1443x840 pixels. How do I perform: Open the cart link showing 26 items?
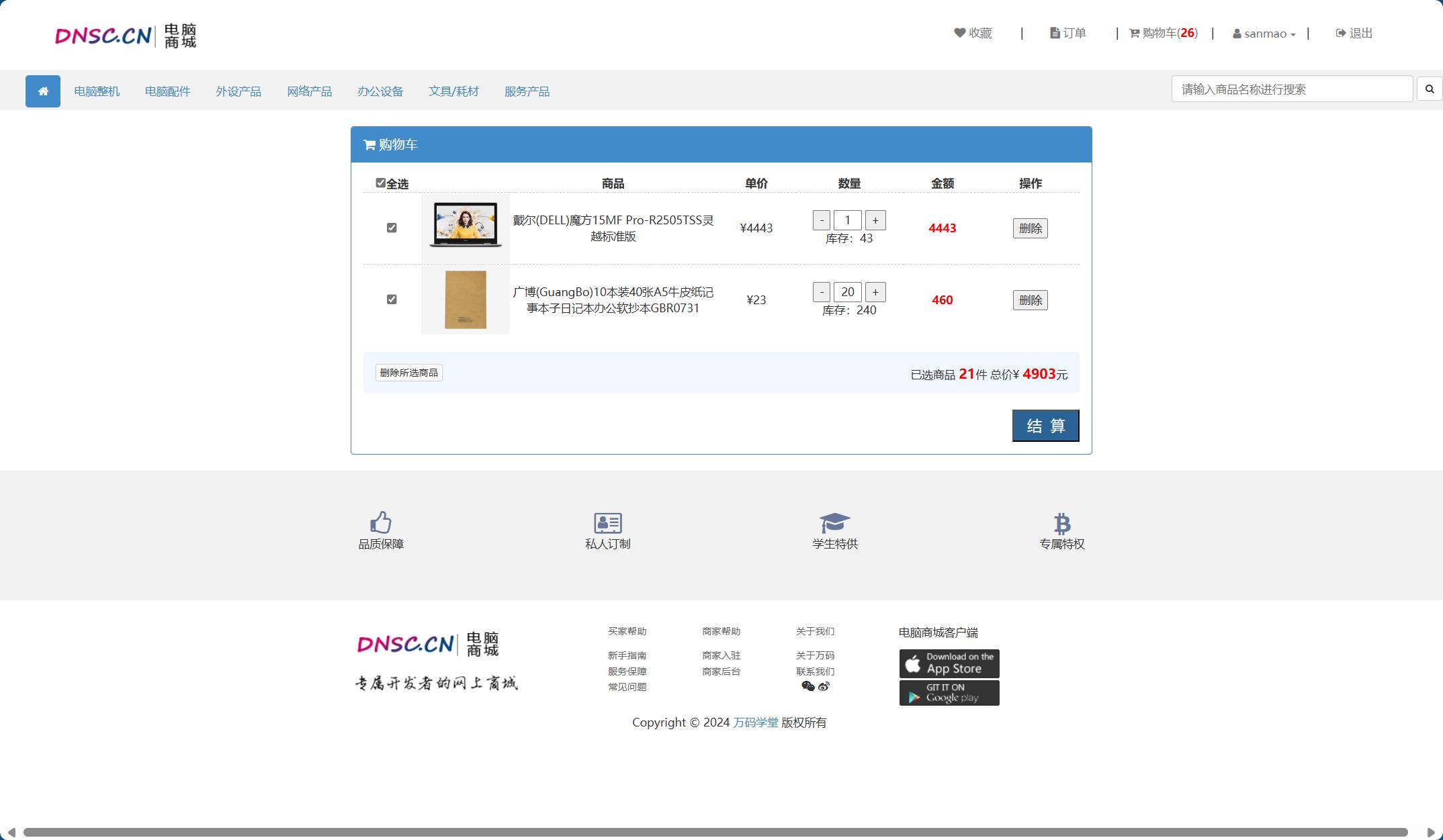point(1164,33)
